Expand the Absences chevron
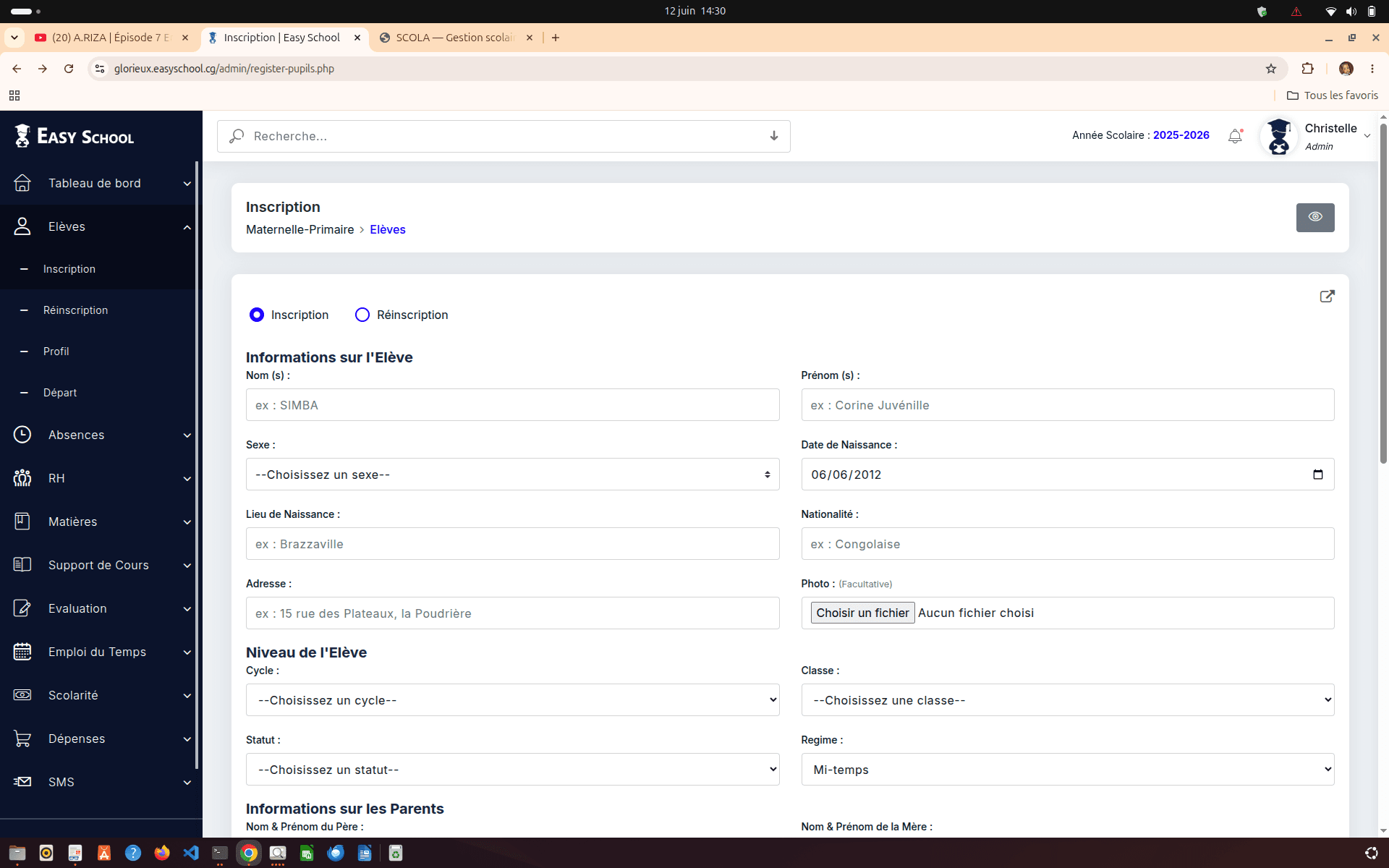This screenshot has width=1389, height=868. 187,435
